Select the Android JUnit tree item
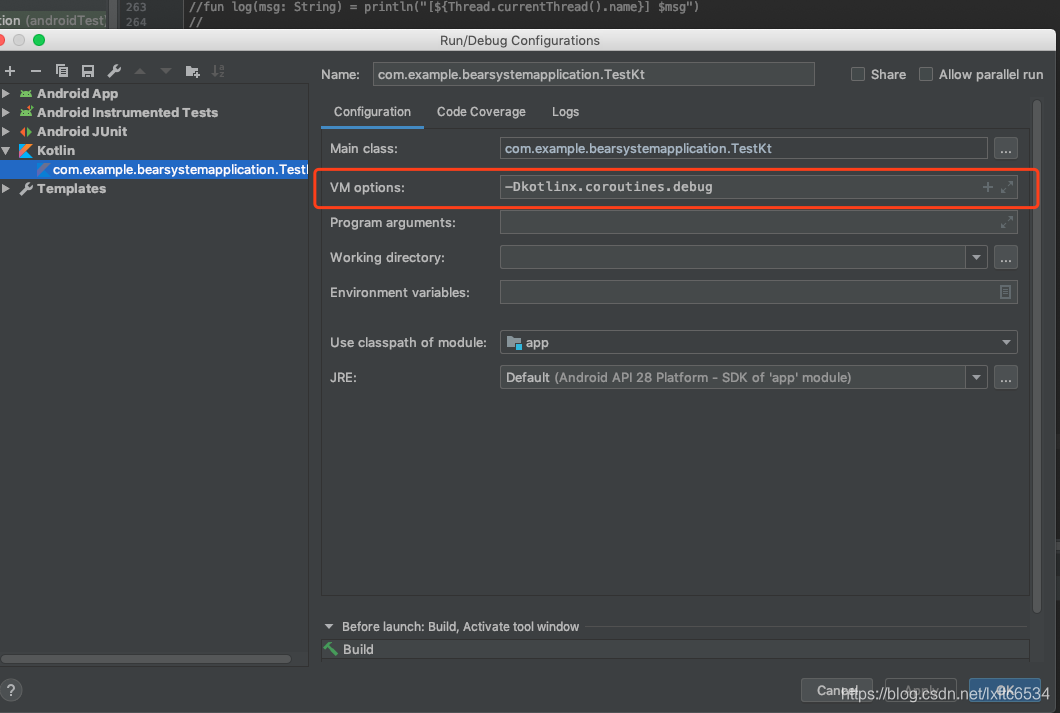1060x713 pixels. [82, 131]
